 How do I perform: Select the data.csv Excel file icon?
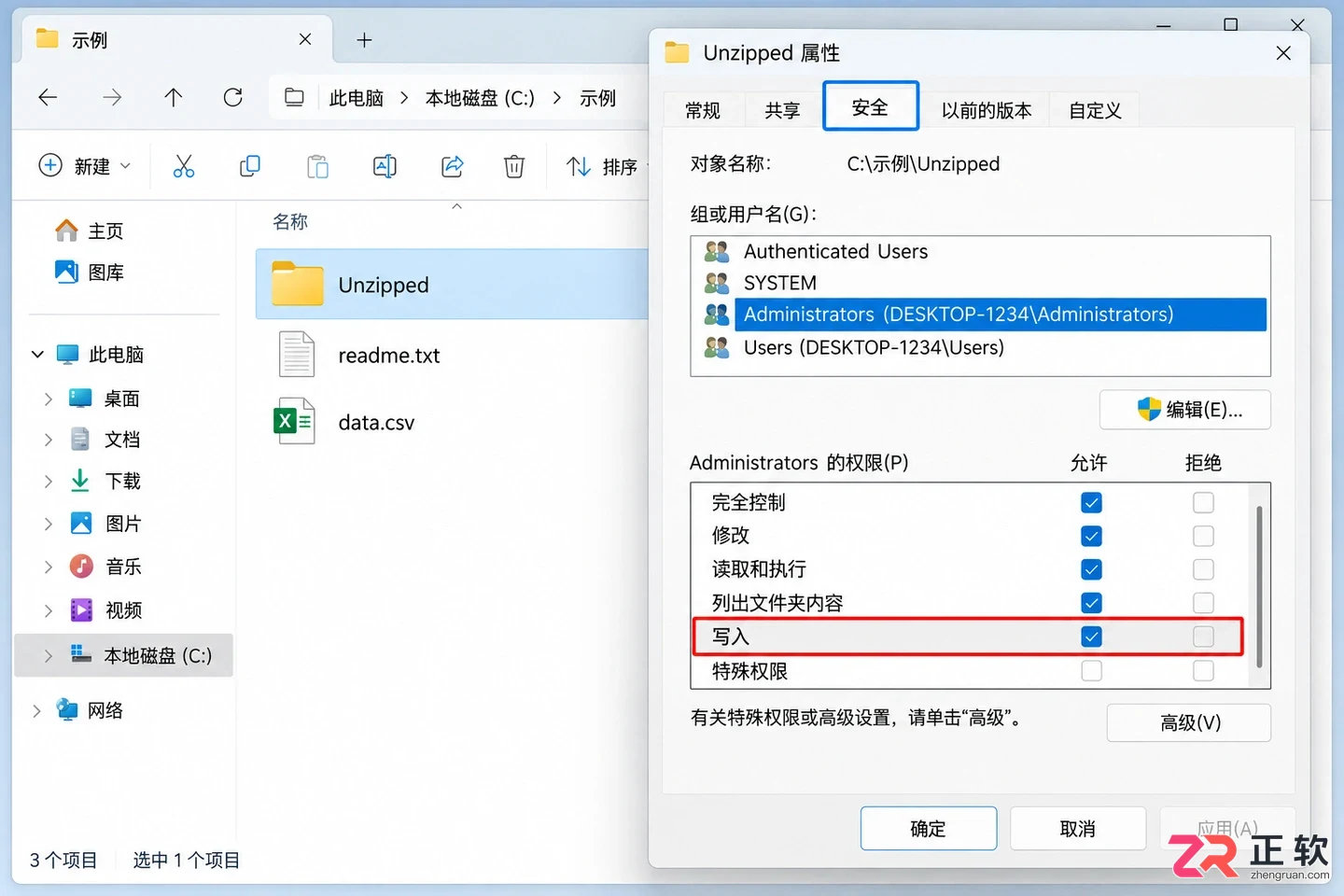(295, 422)
